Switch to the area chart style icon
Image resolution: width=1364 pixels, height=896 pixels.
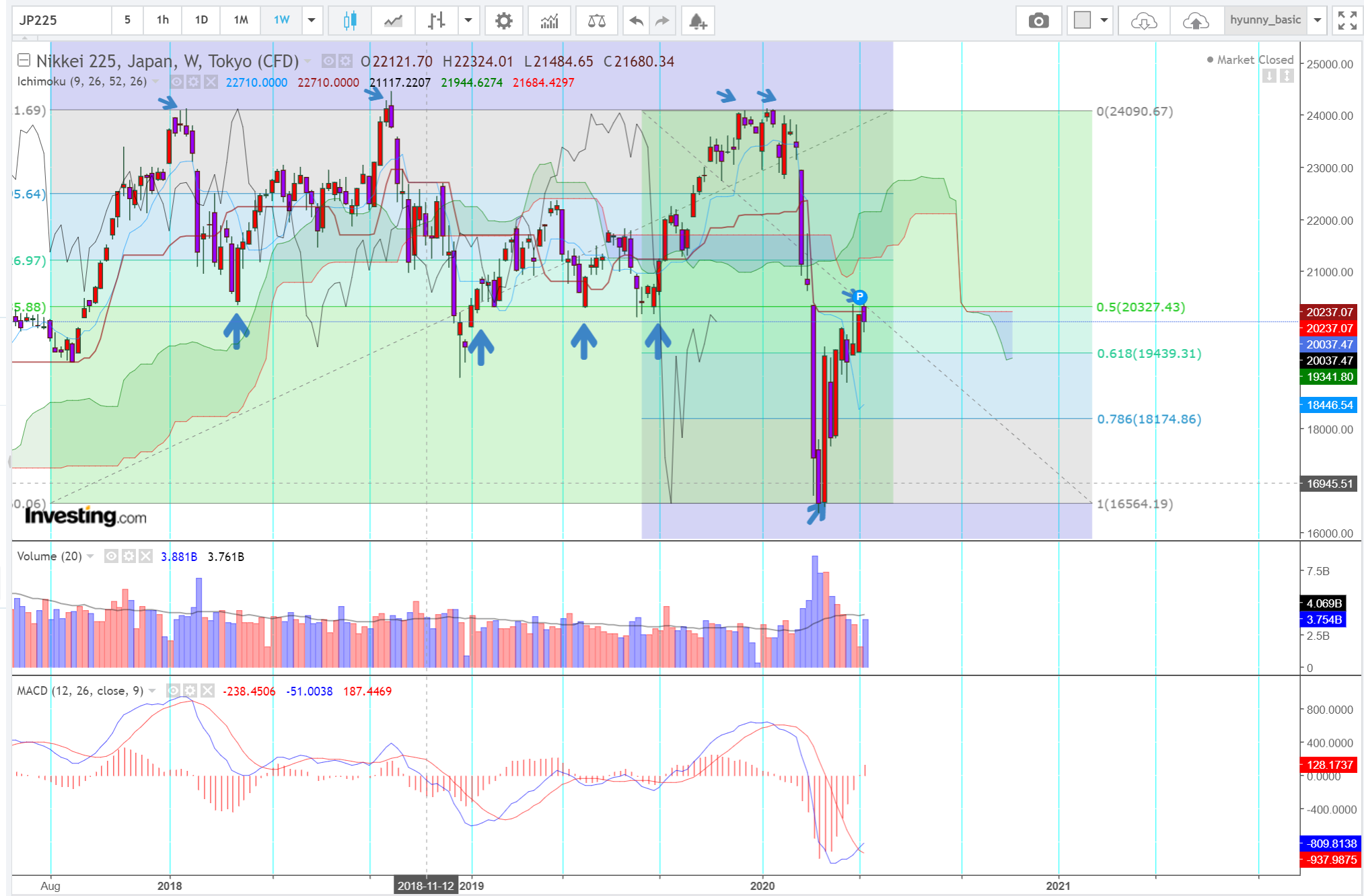click(393, 21)
